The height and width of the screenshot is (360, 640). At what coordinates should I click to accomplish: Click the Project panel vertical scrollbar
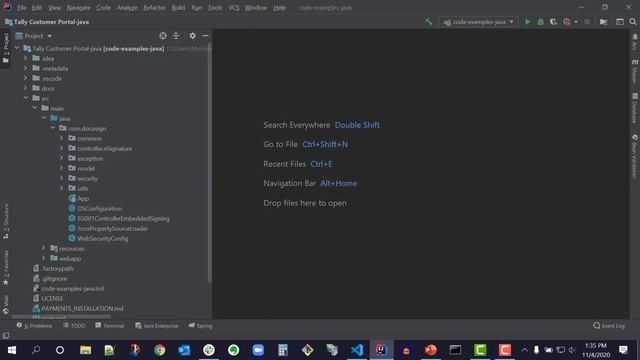click(210, 163)
